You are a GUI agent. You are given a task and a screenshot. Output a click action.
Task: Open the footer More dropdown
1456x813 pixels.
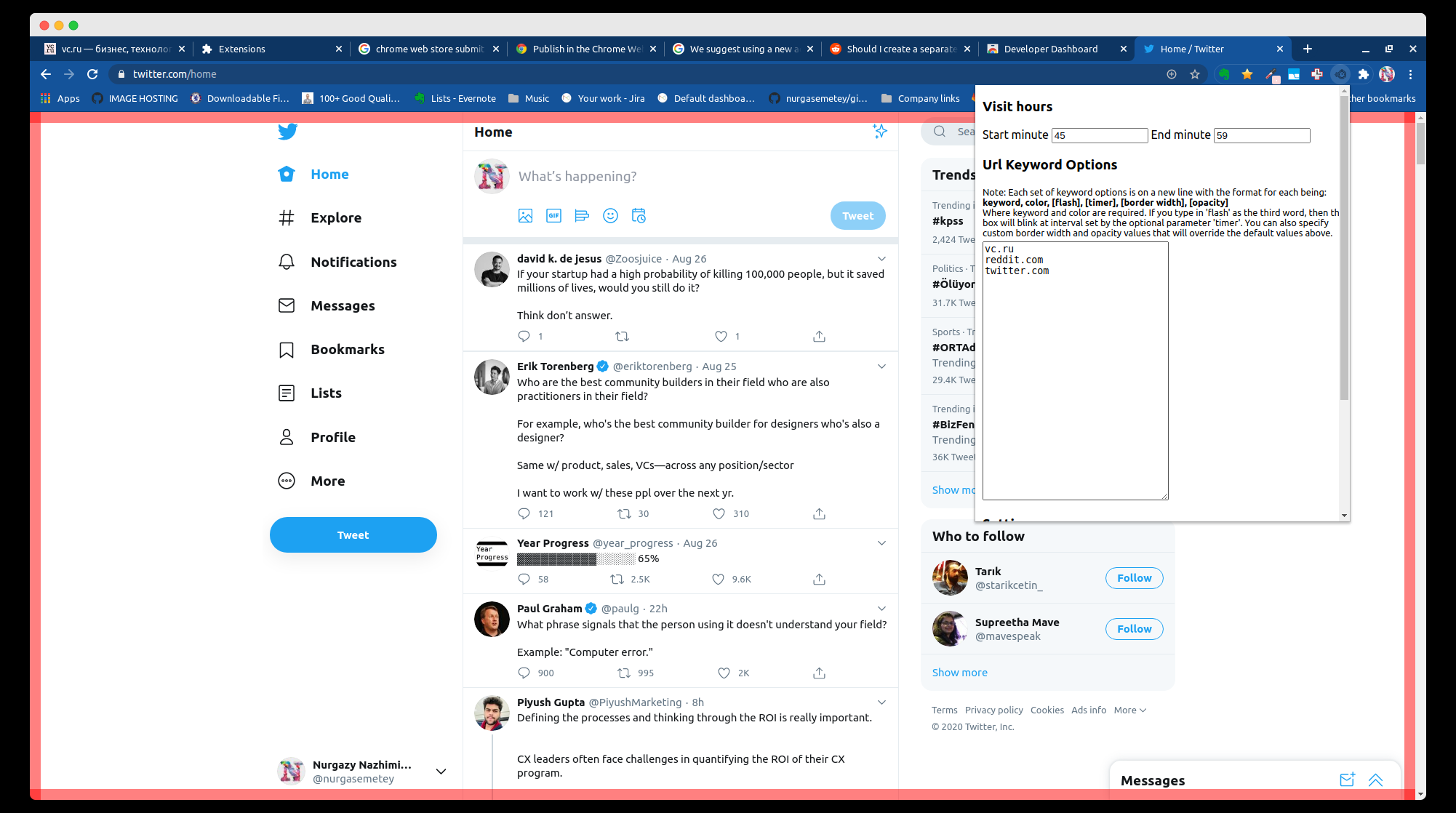pyautogui.click(x=1129, y=710)
